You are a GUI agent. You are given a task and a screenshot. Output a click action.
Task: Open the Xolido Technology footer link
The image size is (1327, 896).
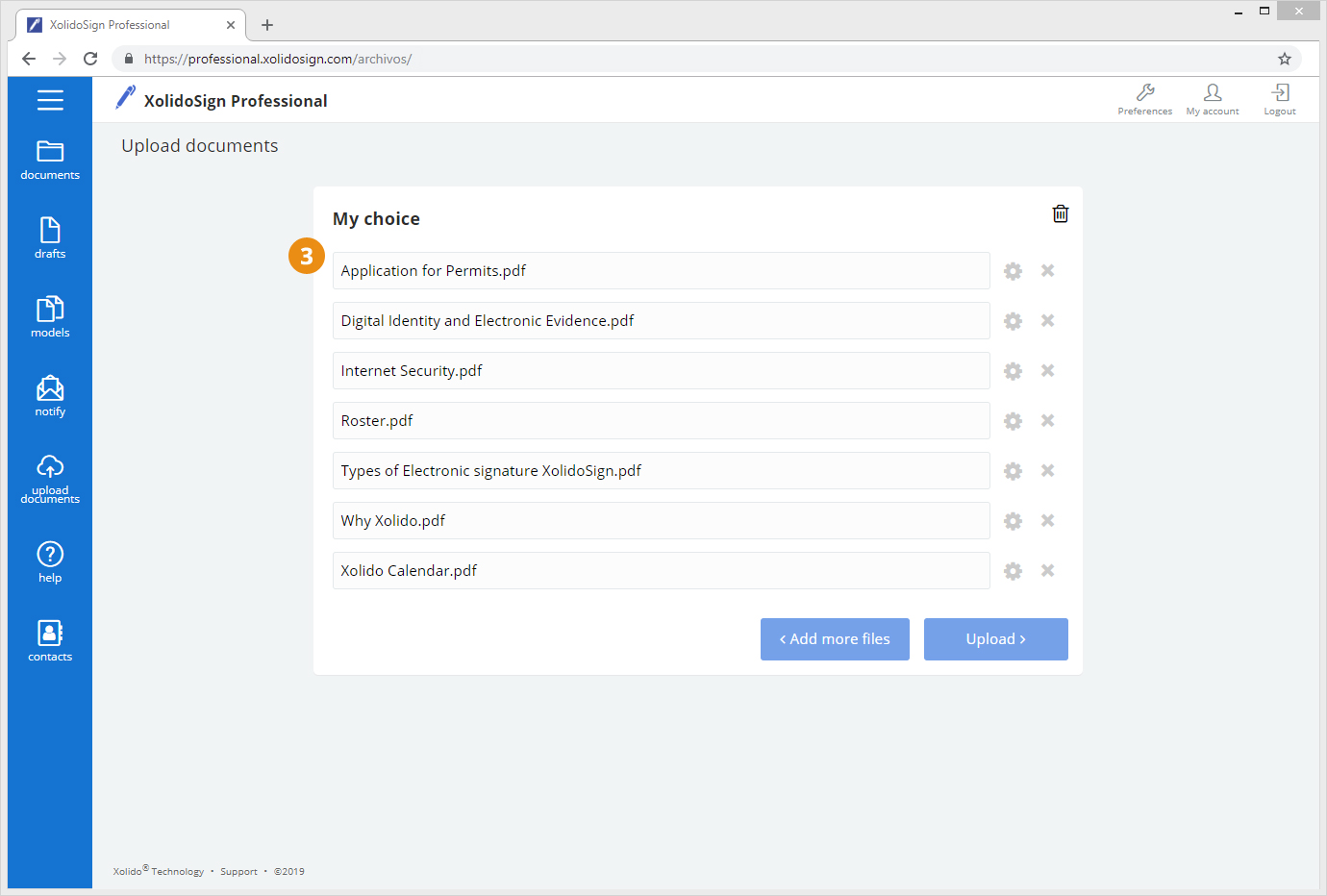159,871
